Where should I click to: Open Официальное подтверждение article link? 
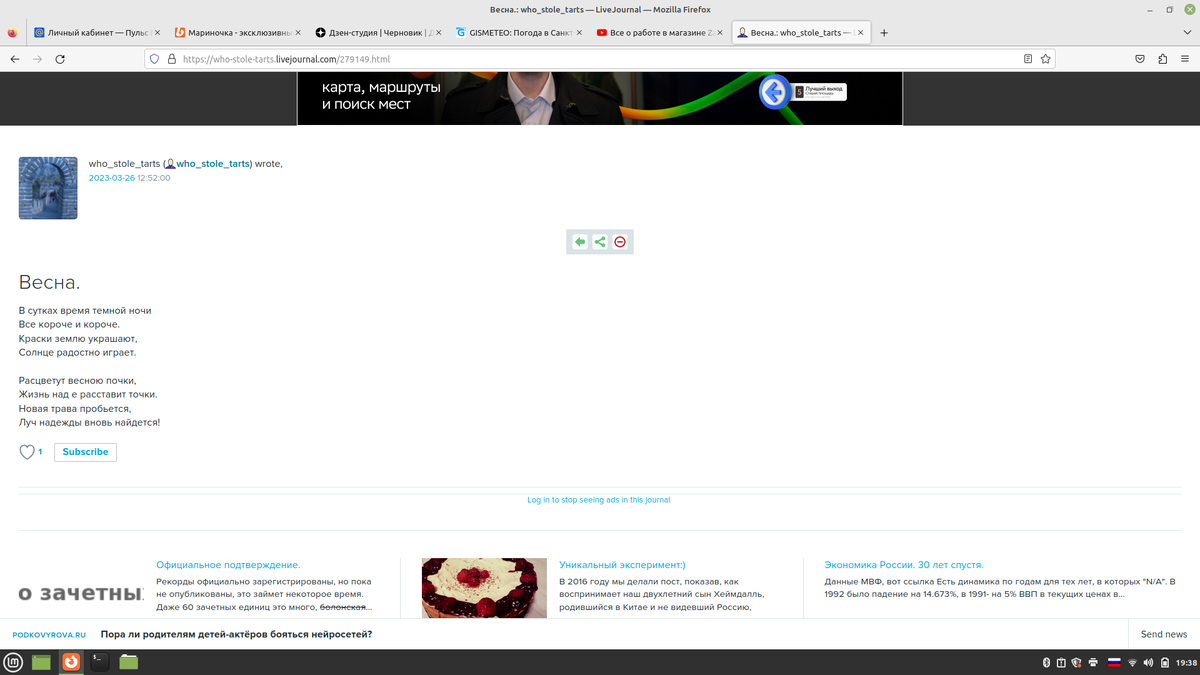[x=228, y=565]
